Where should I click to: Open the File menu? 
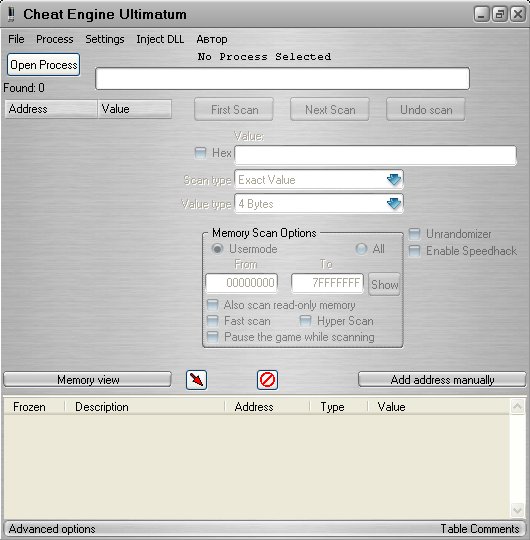tap(16, 39)
